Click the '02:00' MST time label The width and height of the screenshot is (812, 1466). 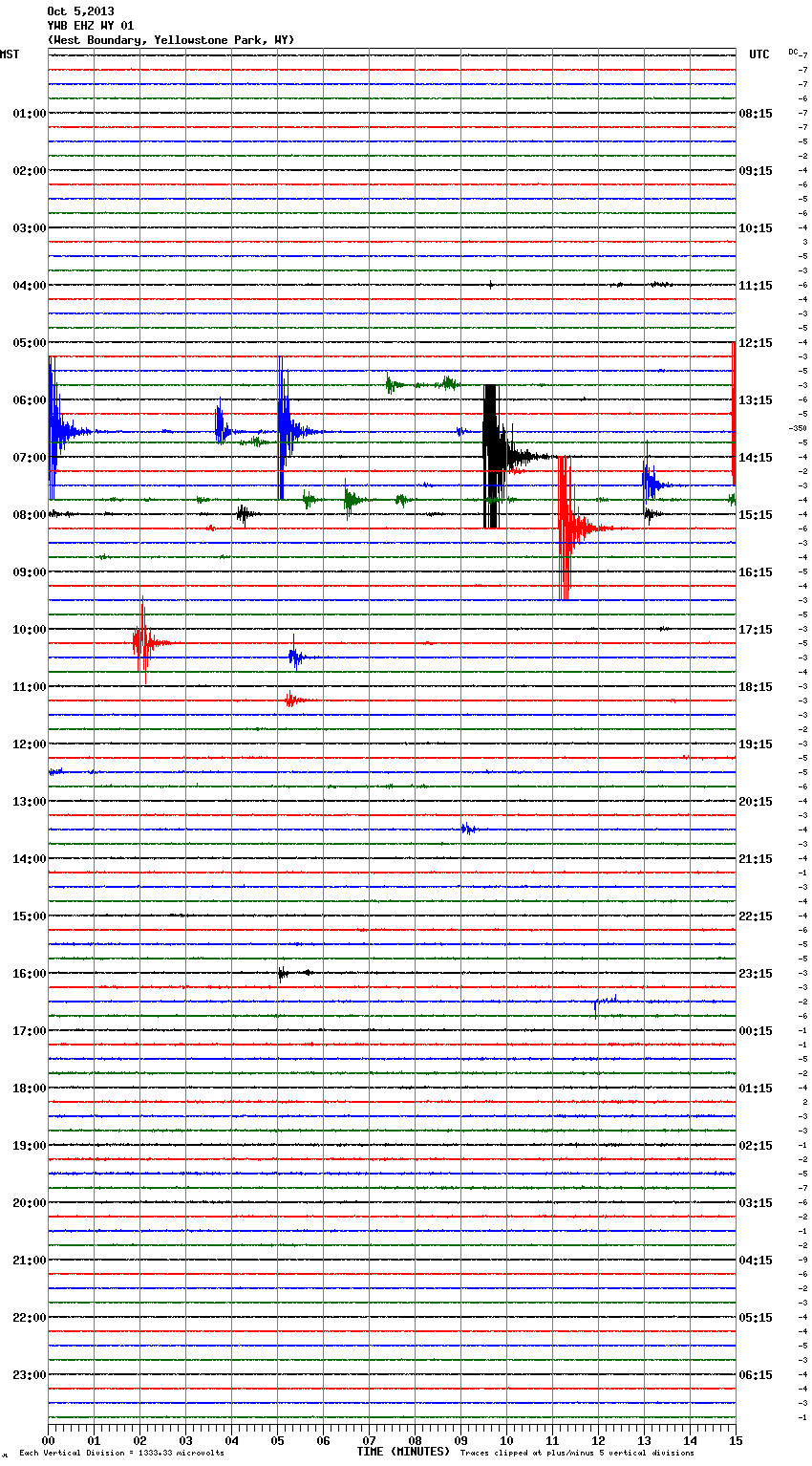coord(30,171)
